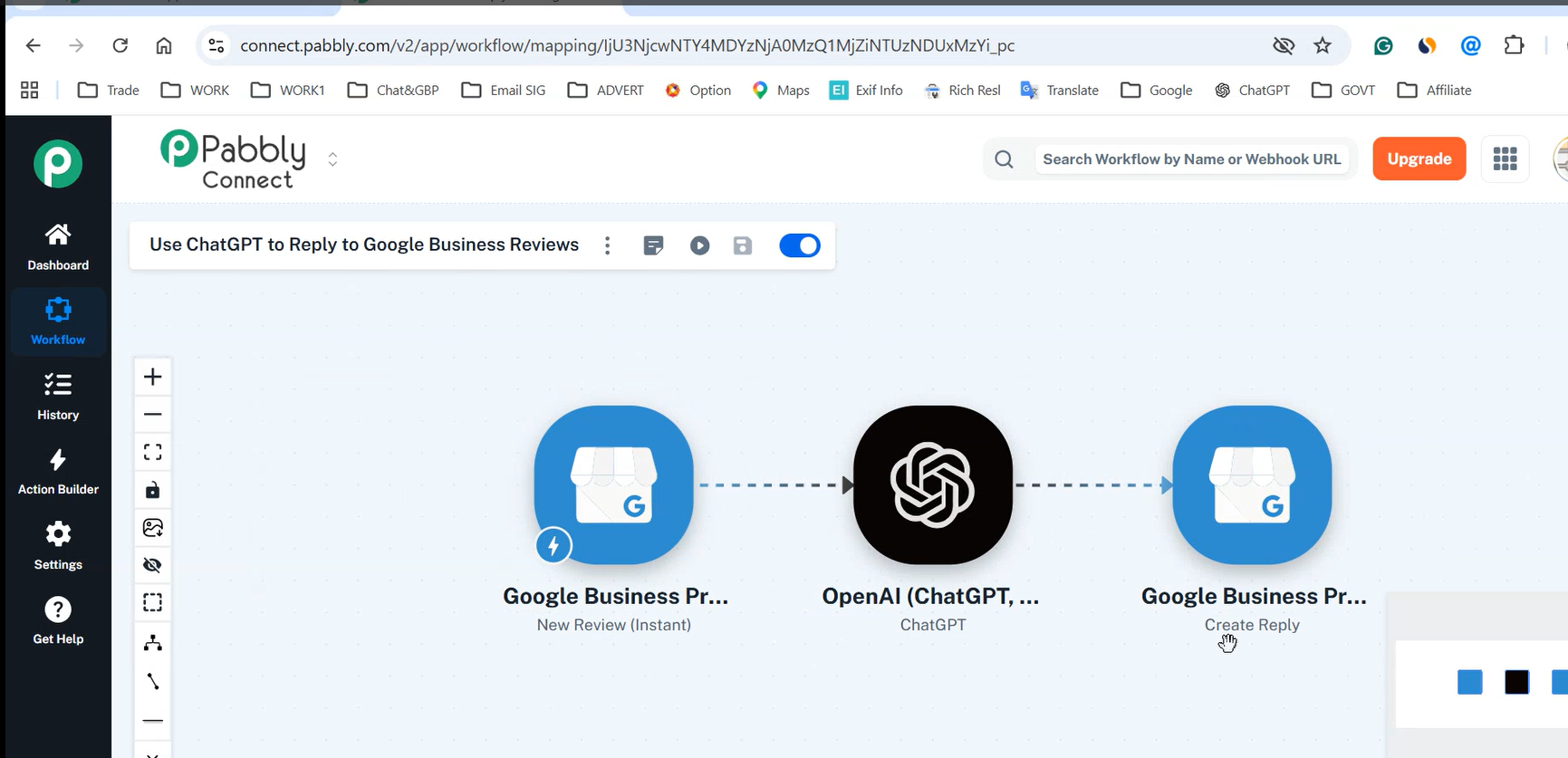The width and height of the screenshot is (1568, 758).
Task: Click the Search Workflow input field
Action: coord(1191,159)
